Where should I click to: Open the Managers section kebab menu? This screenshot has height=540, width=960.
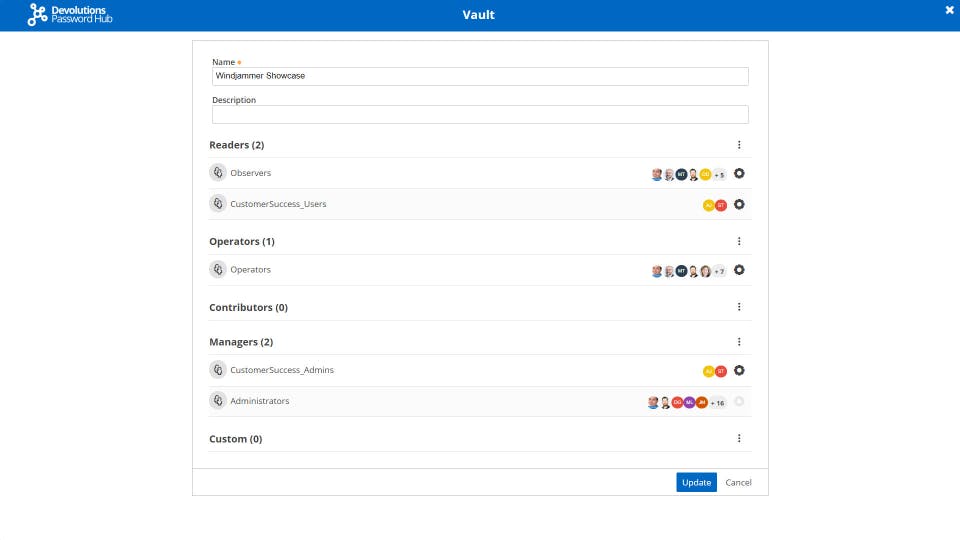click(x=739, y=342)
